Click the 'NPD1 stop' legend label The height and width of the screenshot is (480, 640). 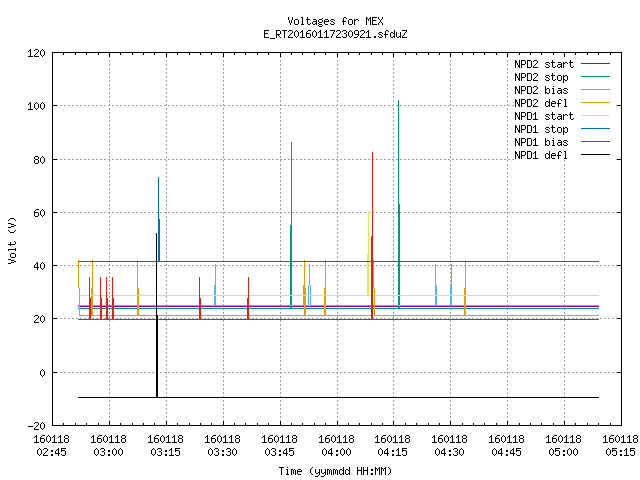[x=541, y=129]
